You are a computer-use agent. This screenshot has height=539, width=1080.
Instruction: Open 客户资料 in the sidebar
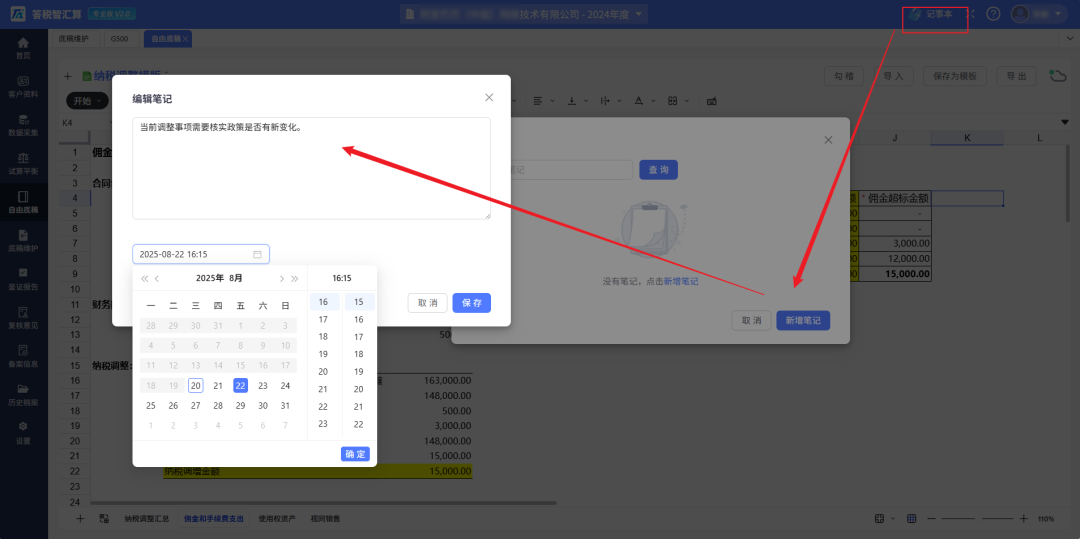[23, 86]
